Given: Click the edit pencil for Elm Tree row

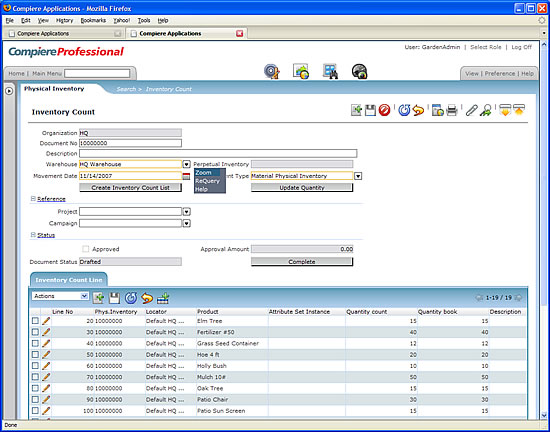Looking at the screenshot, I should click(x=46, y=321).
